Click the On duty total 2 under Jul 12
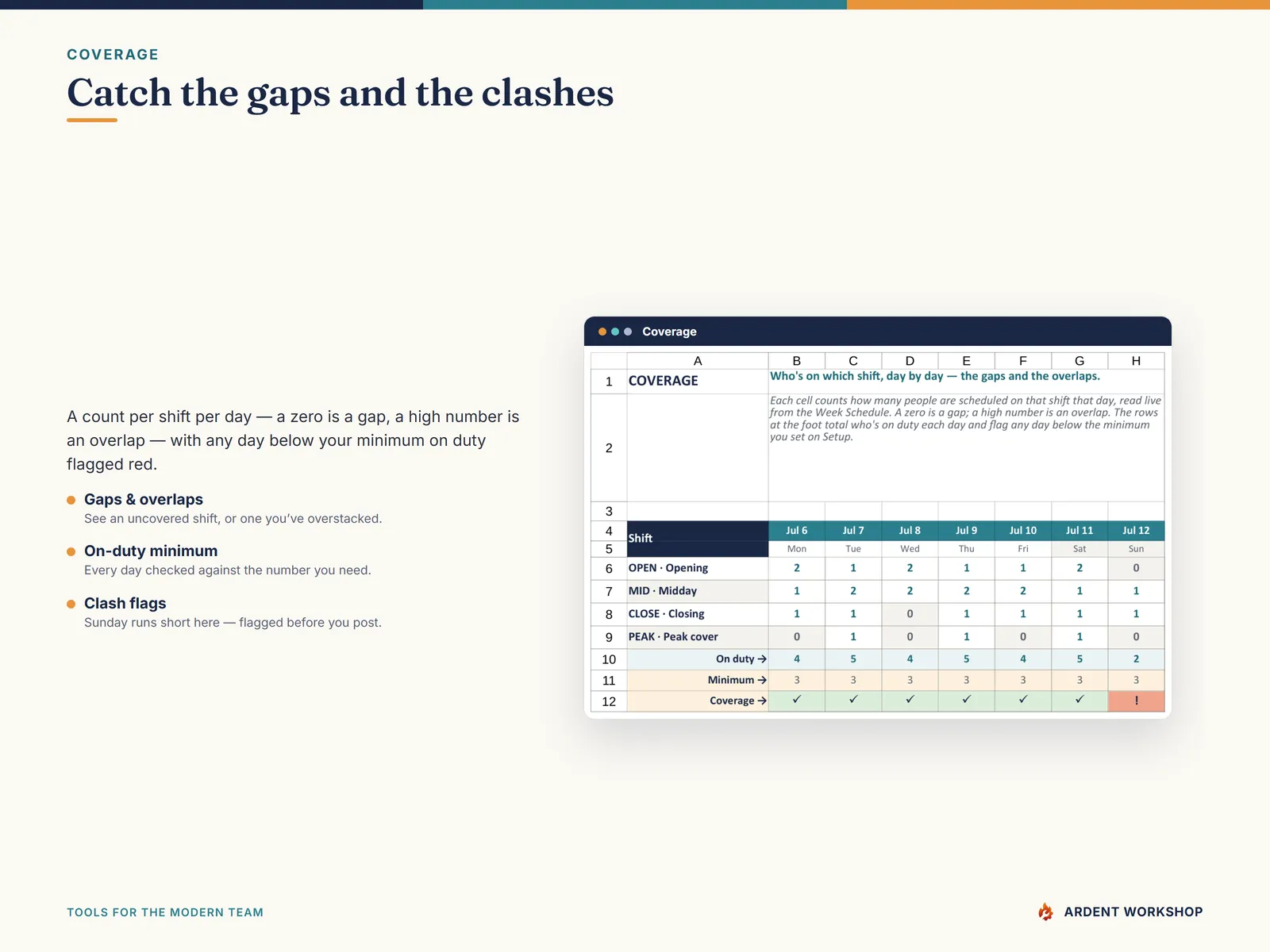 pyautogui.click(x=1136, y=659)
